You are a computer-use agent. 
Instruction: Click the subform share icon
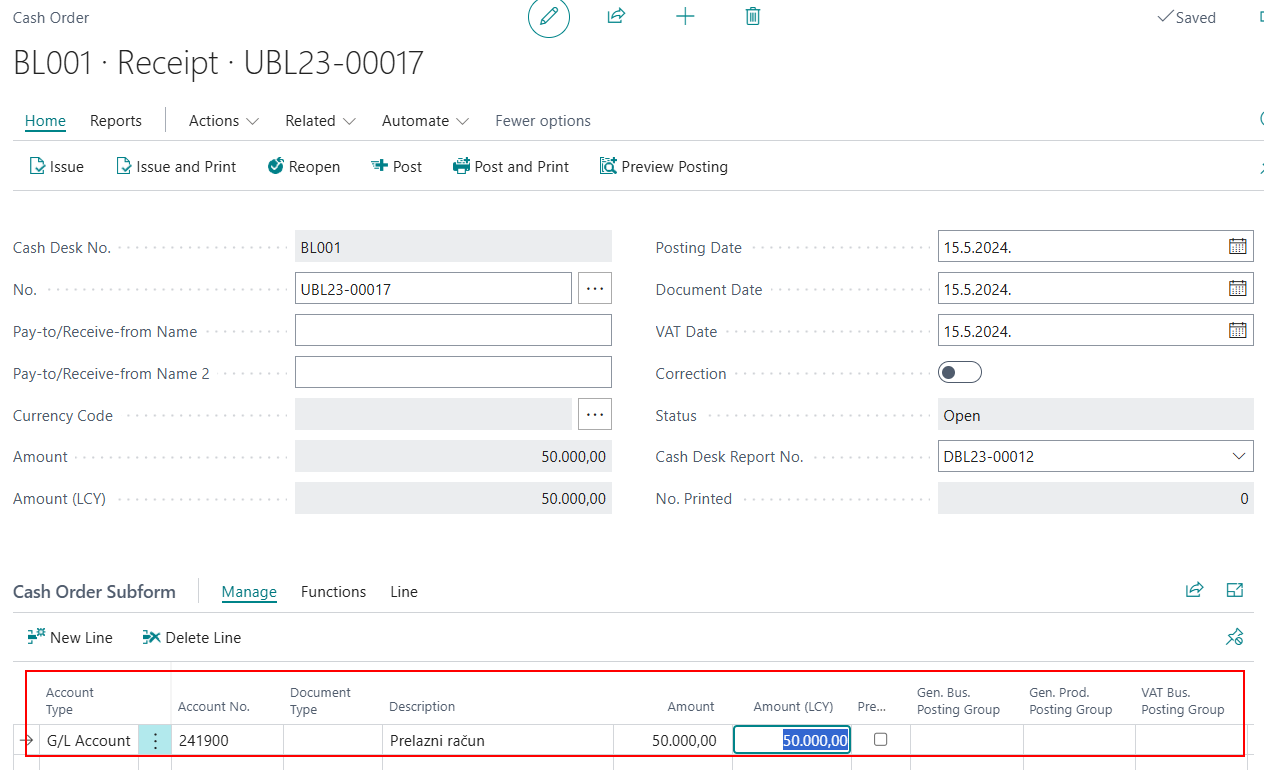(1194, 590)
